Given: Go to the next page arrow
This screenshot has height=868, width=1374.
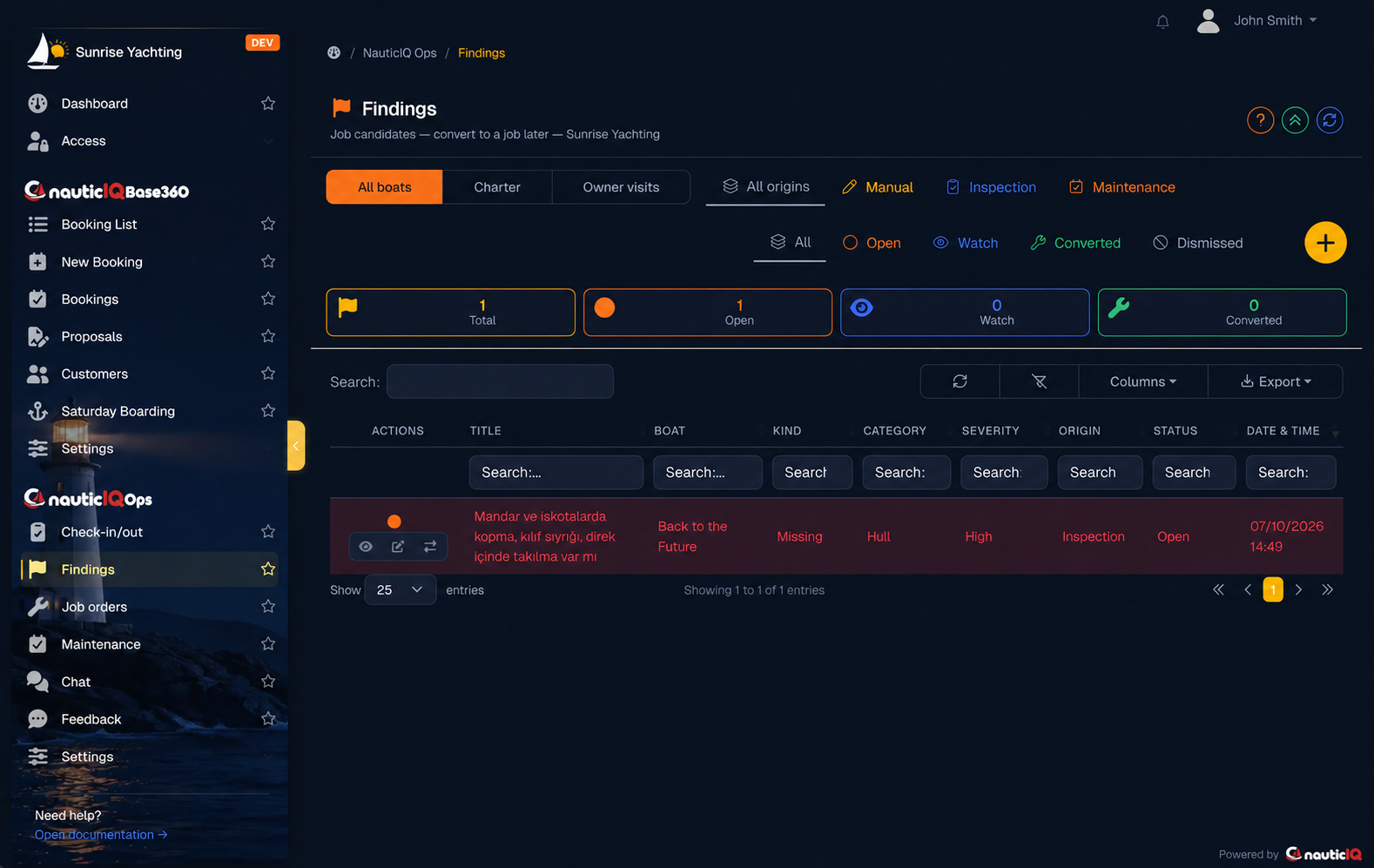Looking at the screenshot, I should tap(1298, 590).
